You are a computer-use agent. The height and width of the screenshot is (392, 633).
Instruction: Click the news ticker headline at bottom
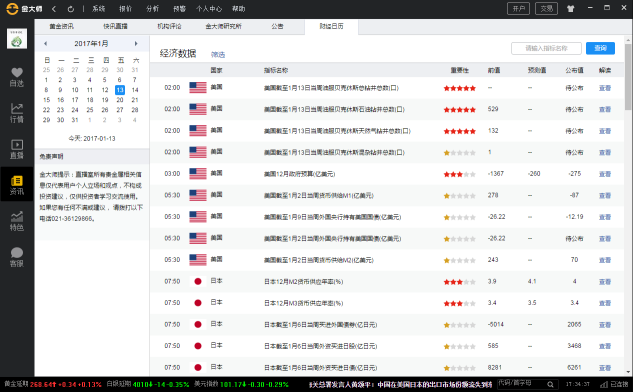400,385
